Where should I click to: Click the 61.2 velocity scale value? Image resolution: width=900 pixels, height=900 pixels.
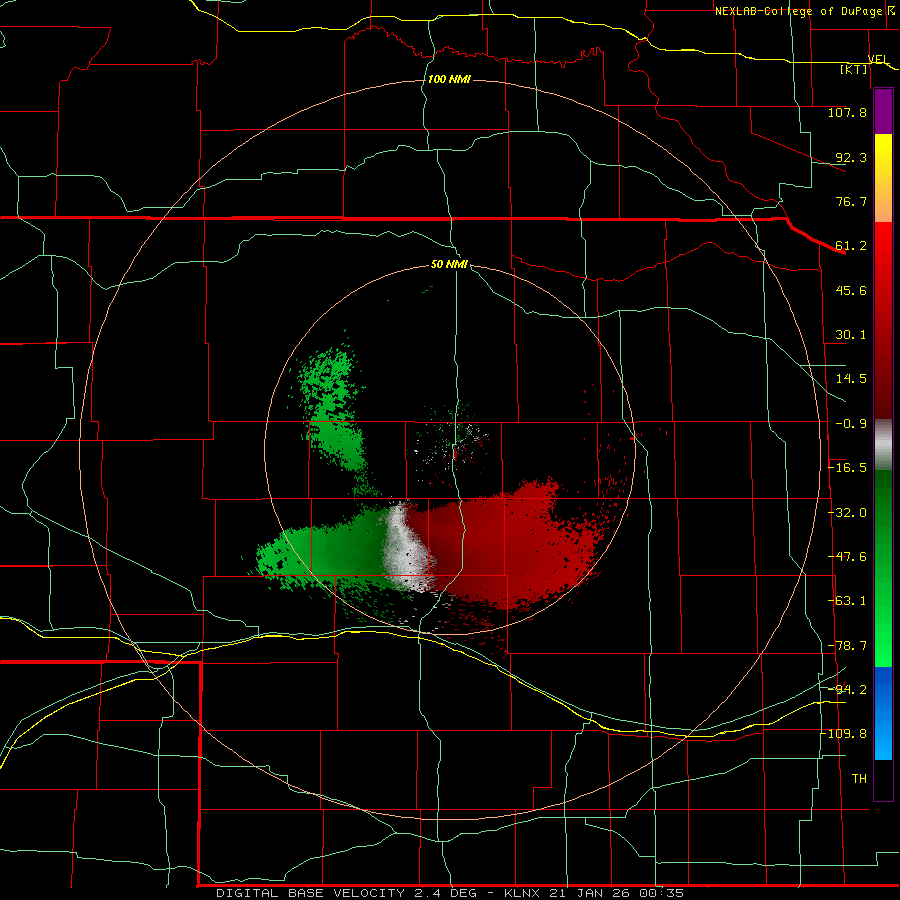click(x=851, y=246)
